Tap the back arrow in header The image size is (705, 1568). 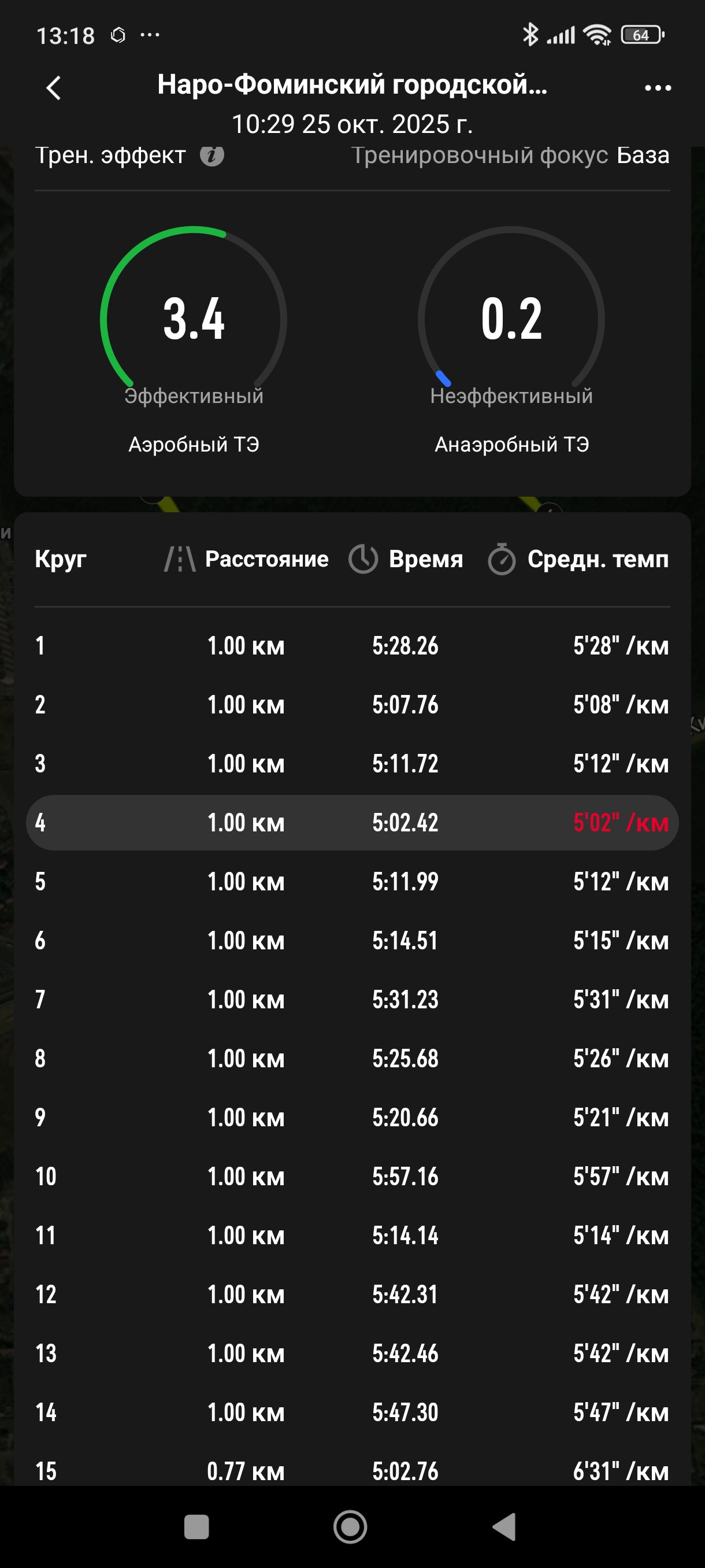click(x=54, y=88)
